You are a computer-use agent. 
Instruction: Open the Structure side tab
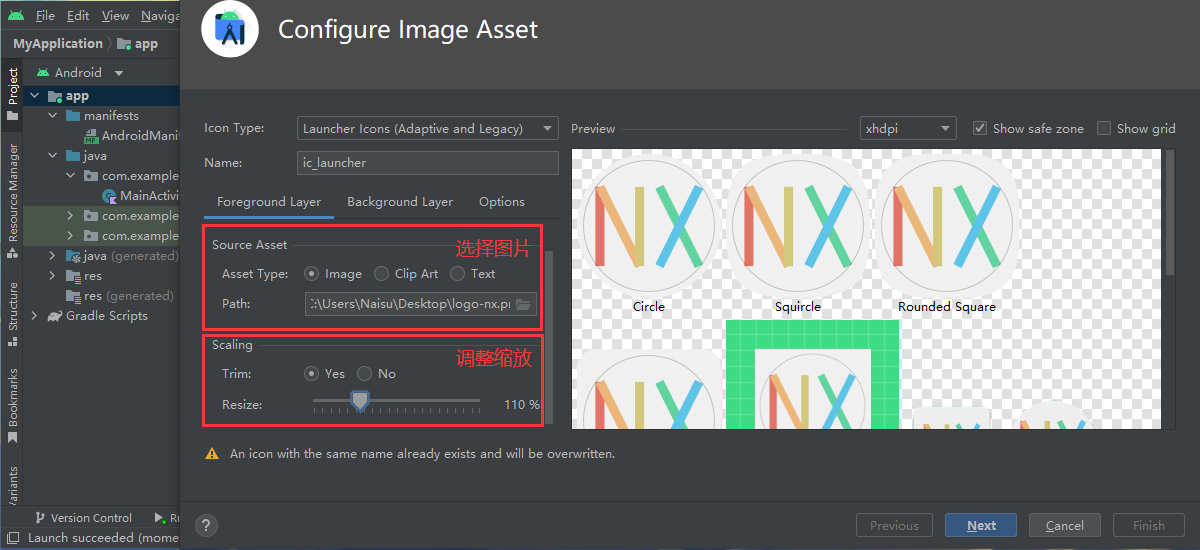point(12,314)
